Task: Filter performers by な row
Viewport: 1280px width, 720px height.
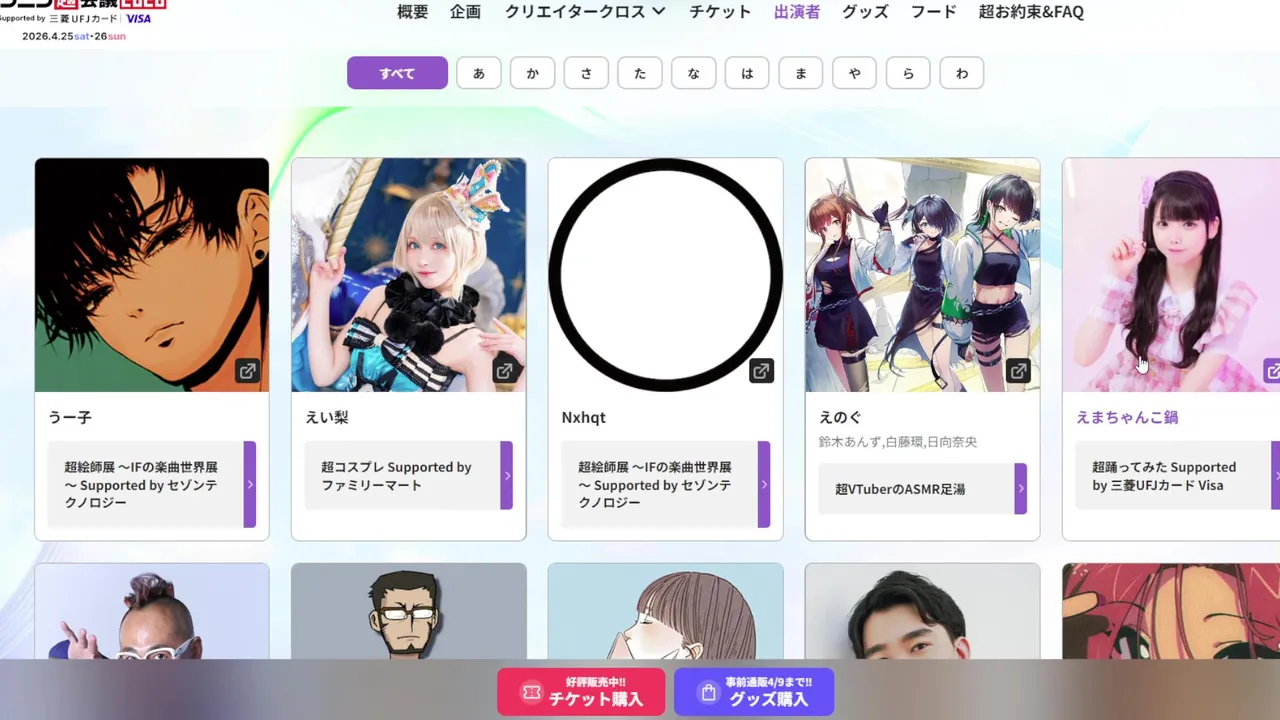Action: coord(693,73)
